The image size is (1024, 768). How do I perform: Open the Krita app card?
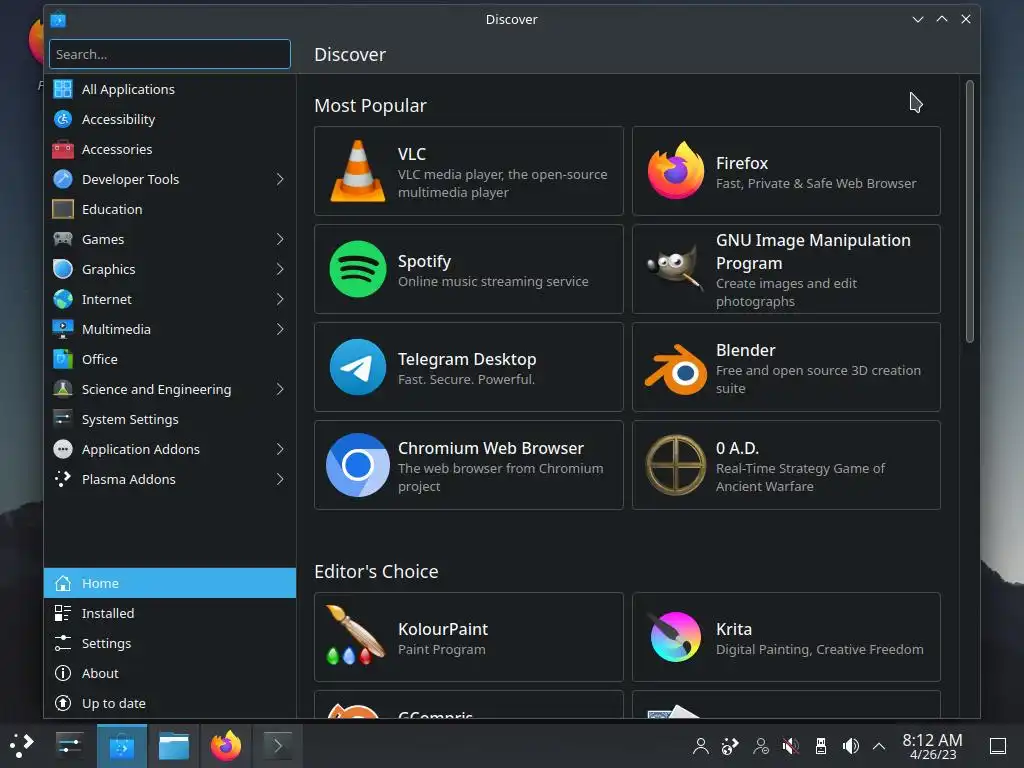pyautogui.click(x=786, y=637)
